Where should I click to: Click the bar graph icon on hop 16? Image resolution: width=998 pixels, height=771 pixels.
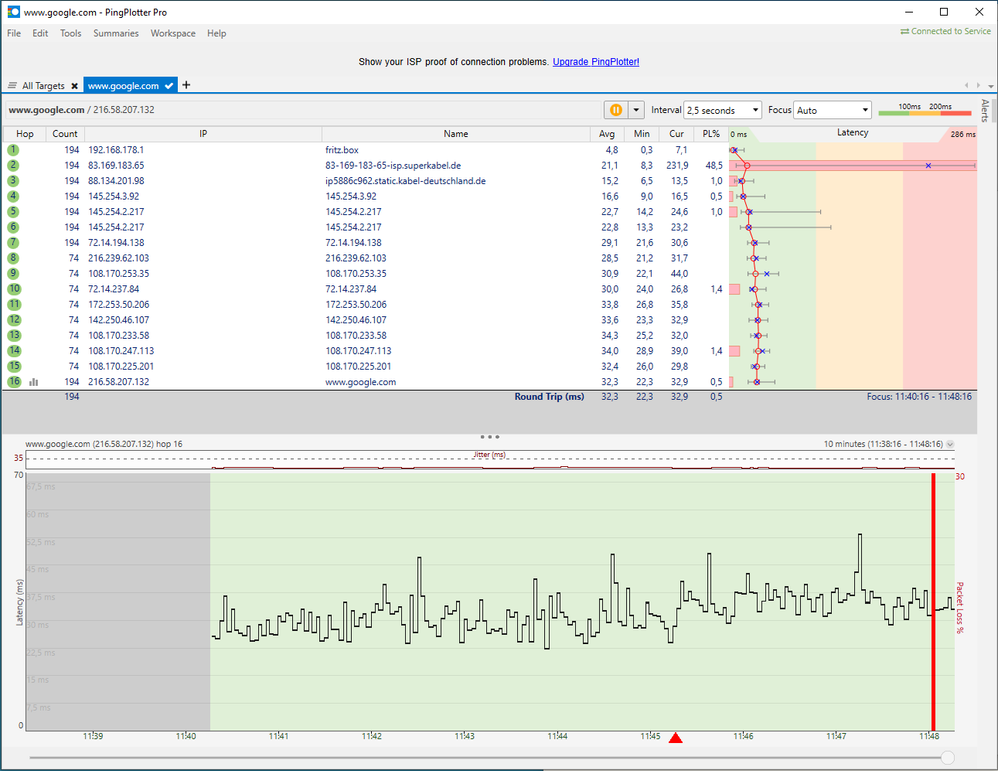pyautogui.click(x=34, y=382)
